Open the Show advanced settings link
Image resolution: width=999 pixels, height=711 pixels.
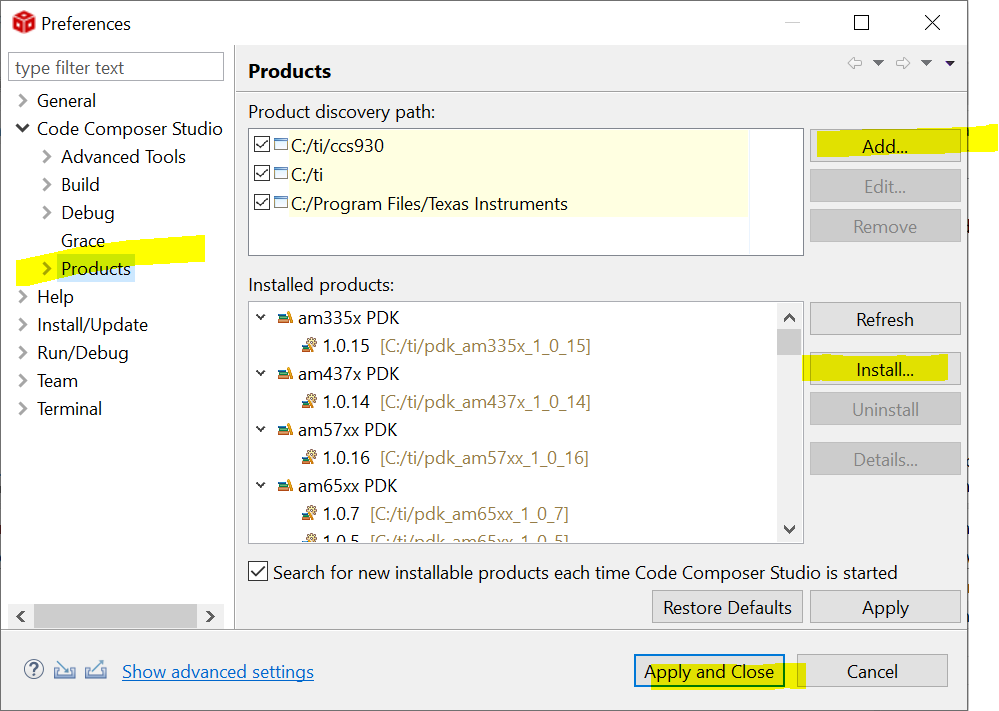point(218,672)
